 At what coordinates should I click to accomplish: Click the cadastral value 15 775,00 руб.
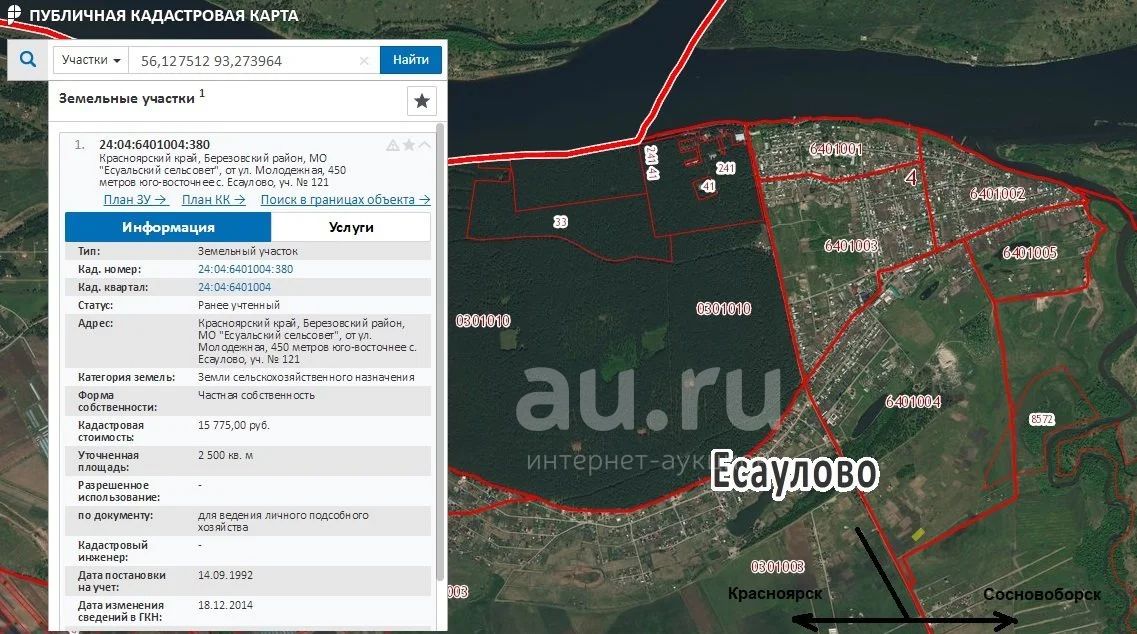pos(233,425)
